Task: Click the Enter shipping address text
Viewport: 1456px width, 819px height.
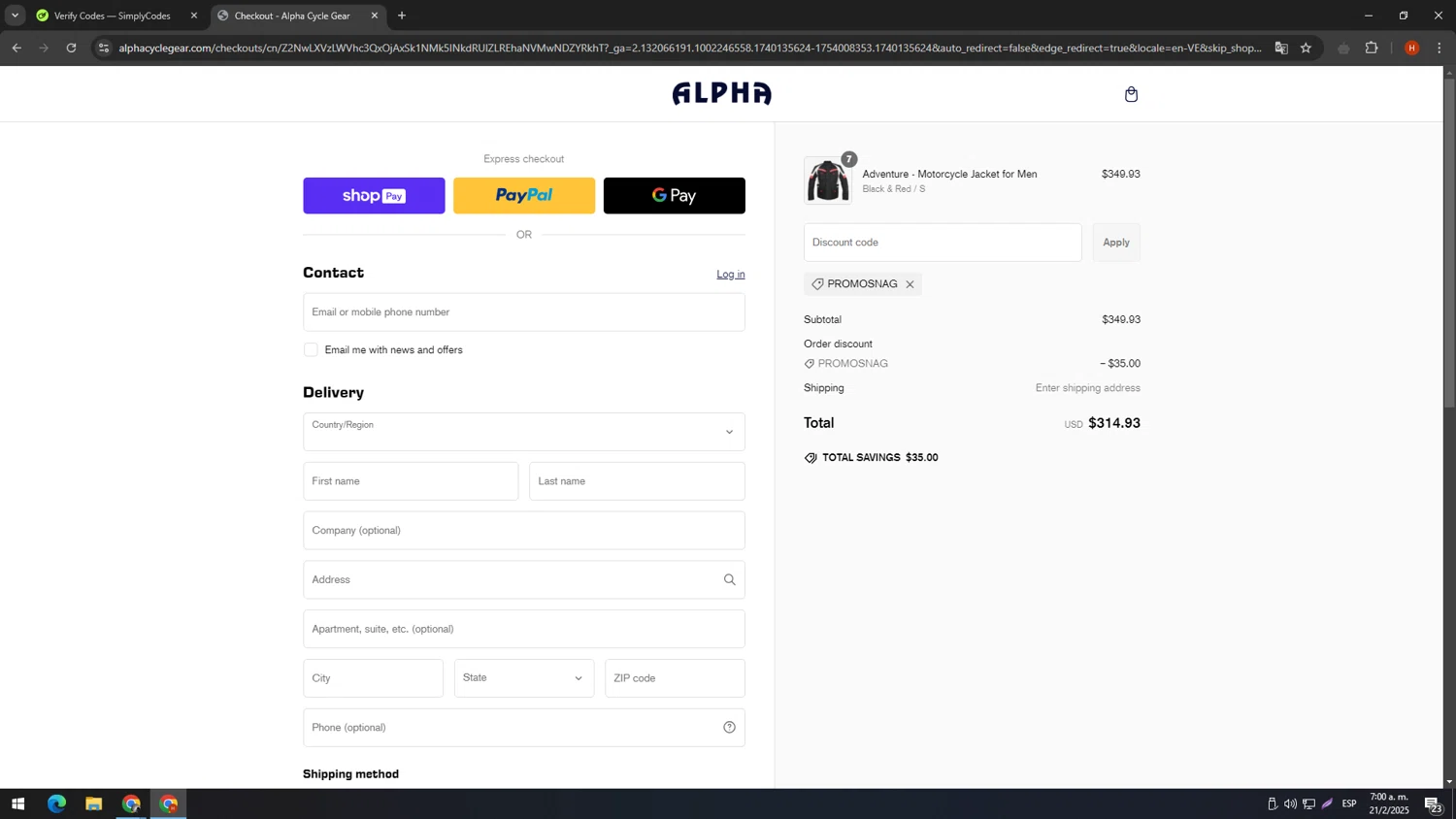Action: click(x=1087, y=388)
